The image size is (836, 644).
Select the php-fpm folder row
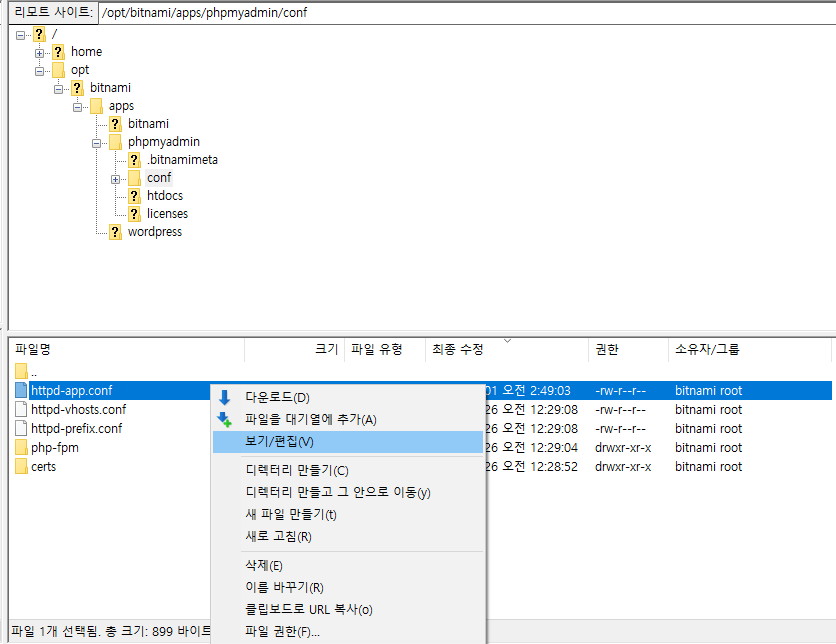coord(54,448)
